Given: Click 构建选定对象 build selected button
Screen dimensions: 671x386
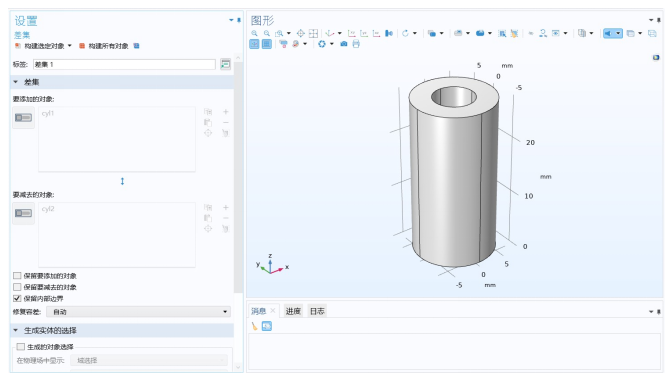Looking at the screenshot, I should tap(40, 46).
